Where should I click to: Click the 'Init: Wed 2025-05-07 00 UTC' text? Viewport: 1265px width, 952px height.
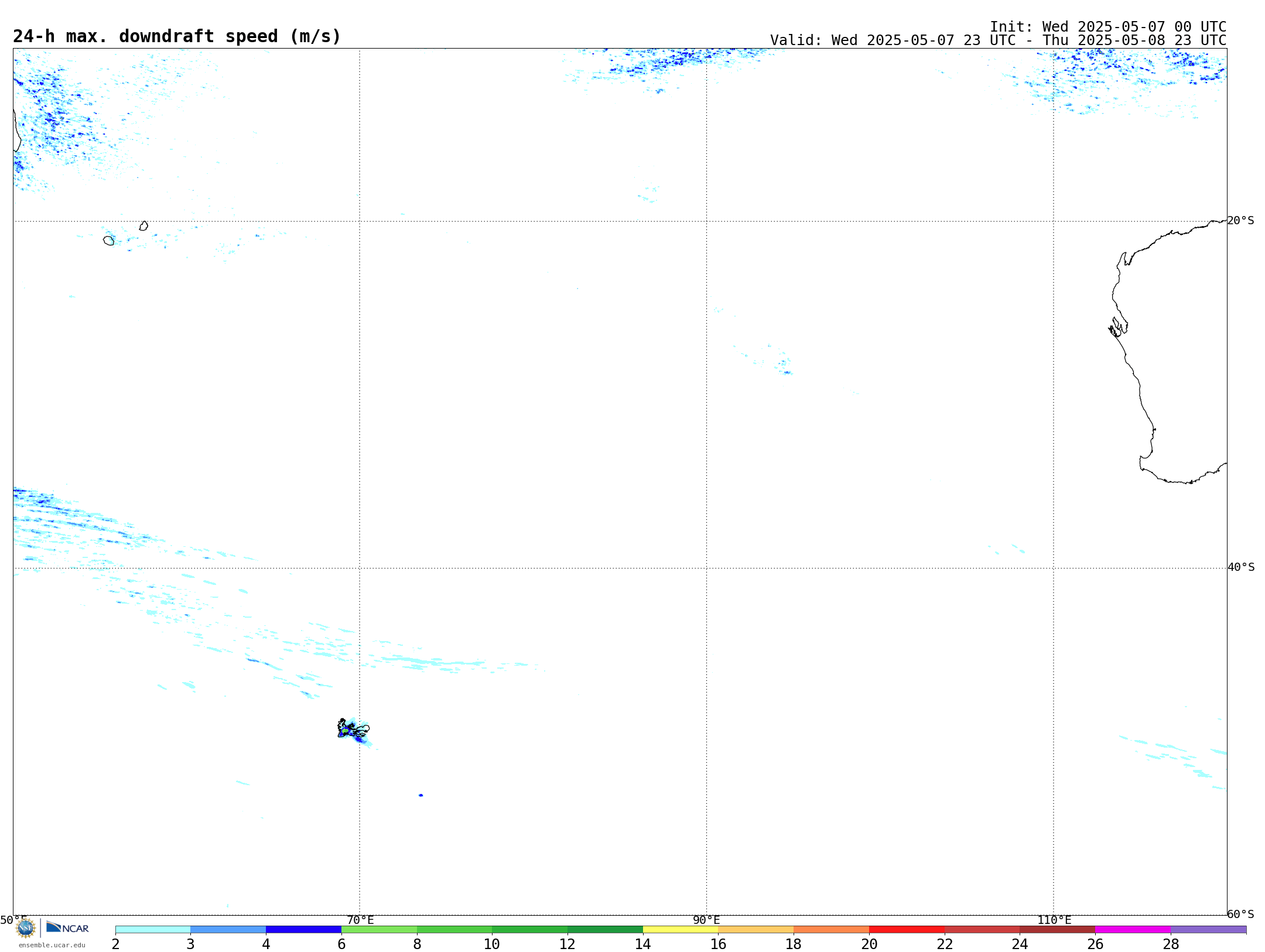pyautogui.click(x=1108, y=27)
